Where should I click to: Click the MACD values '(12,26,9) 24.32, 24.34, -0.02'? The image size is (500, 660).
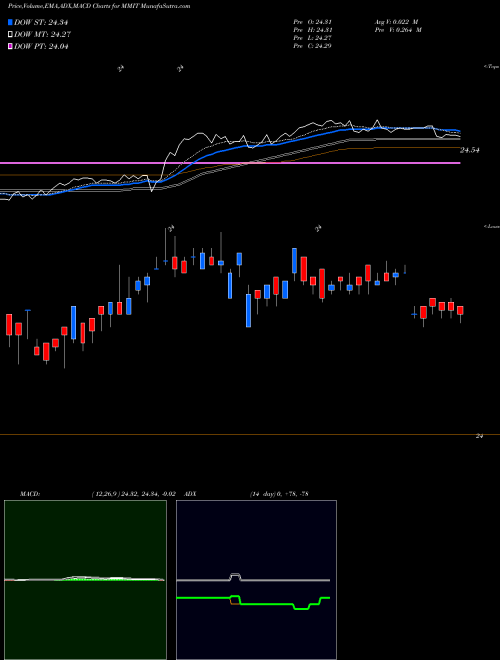133,494
